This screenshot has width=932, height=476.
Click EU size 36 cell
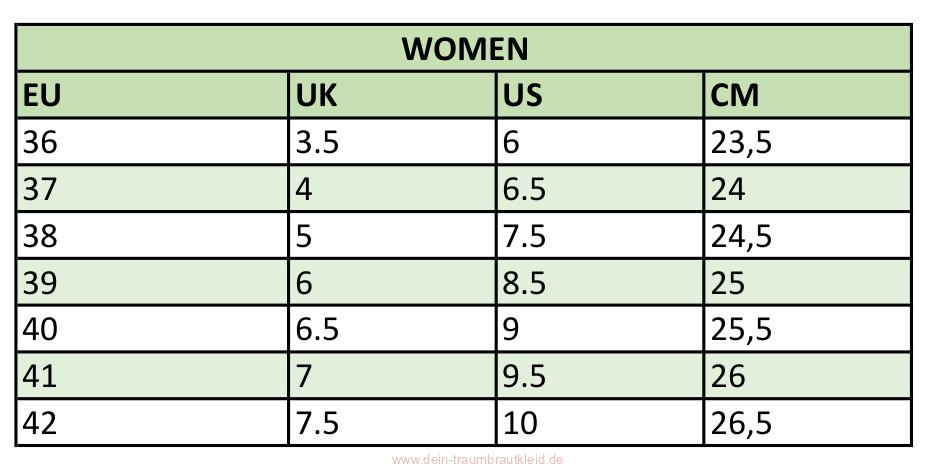coord(153,142)
